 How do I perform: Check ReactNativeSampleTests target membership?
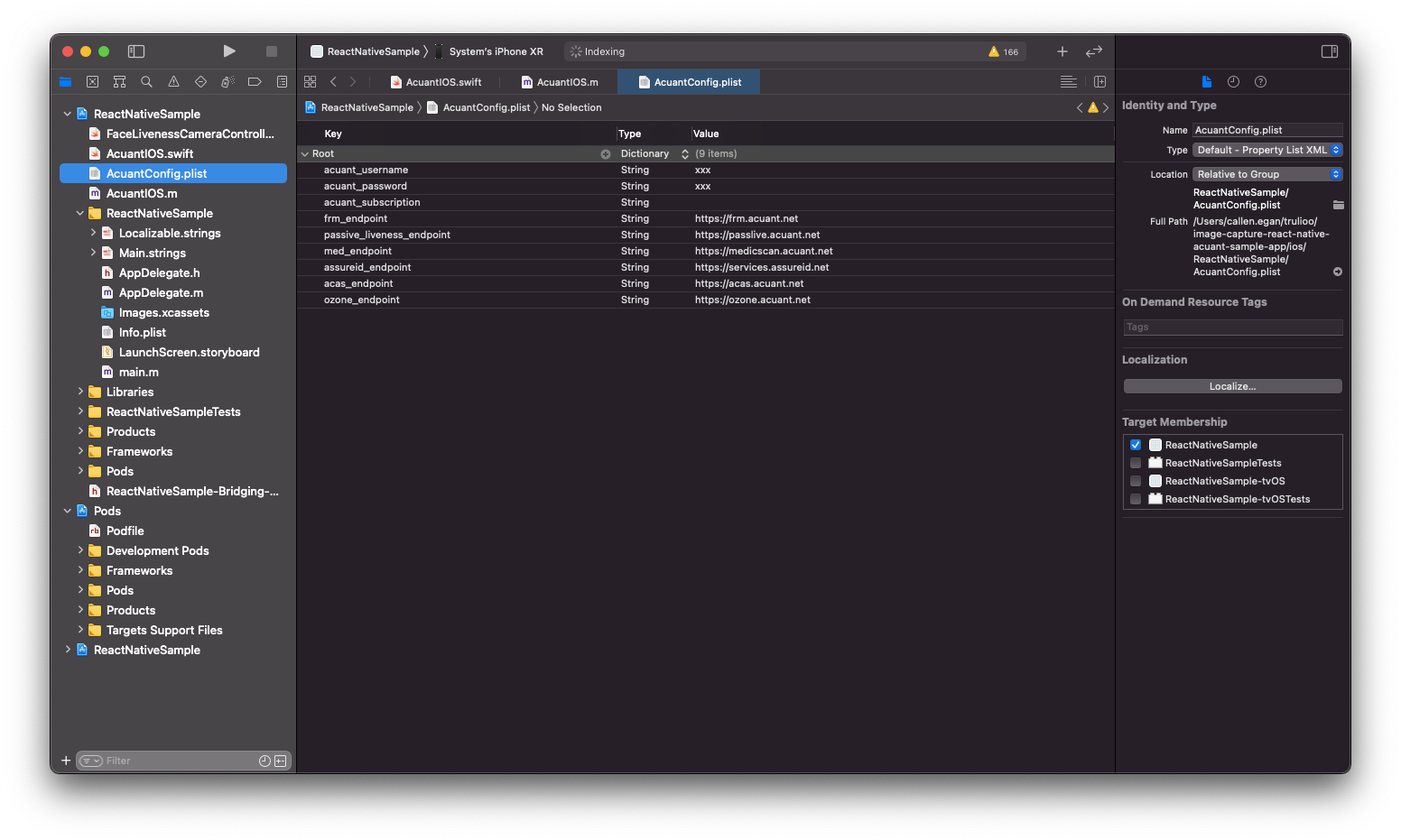1136,463
